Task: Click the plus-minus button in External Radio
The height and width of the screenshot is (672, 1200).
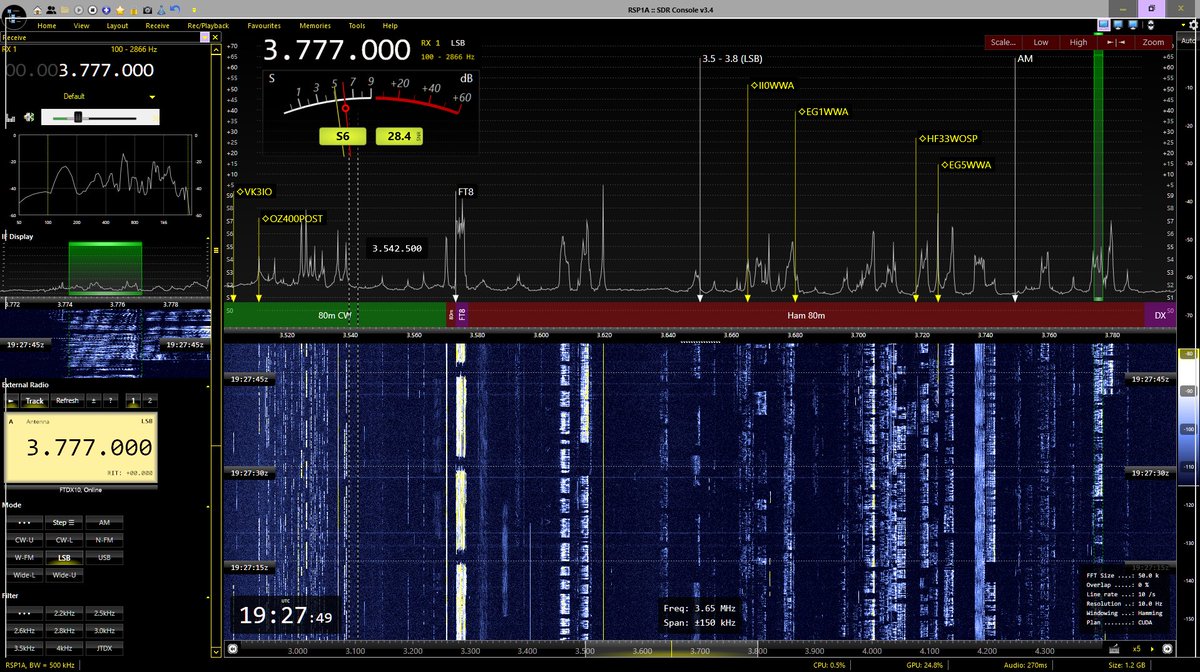Action: coord(94,400)
